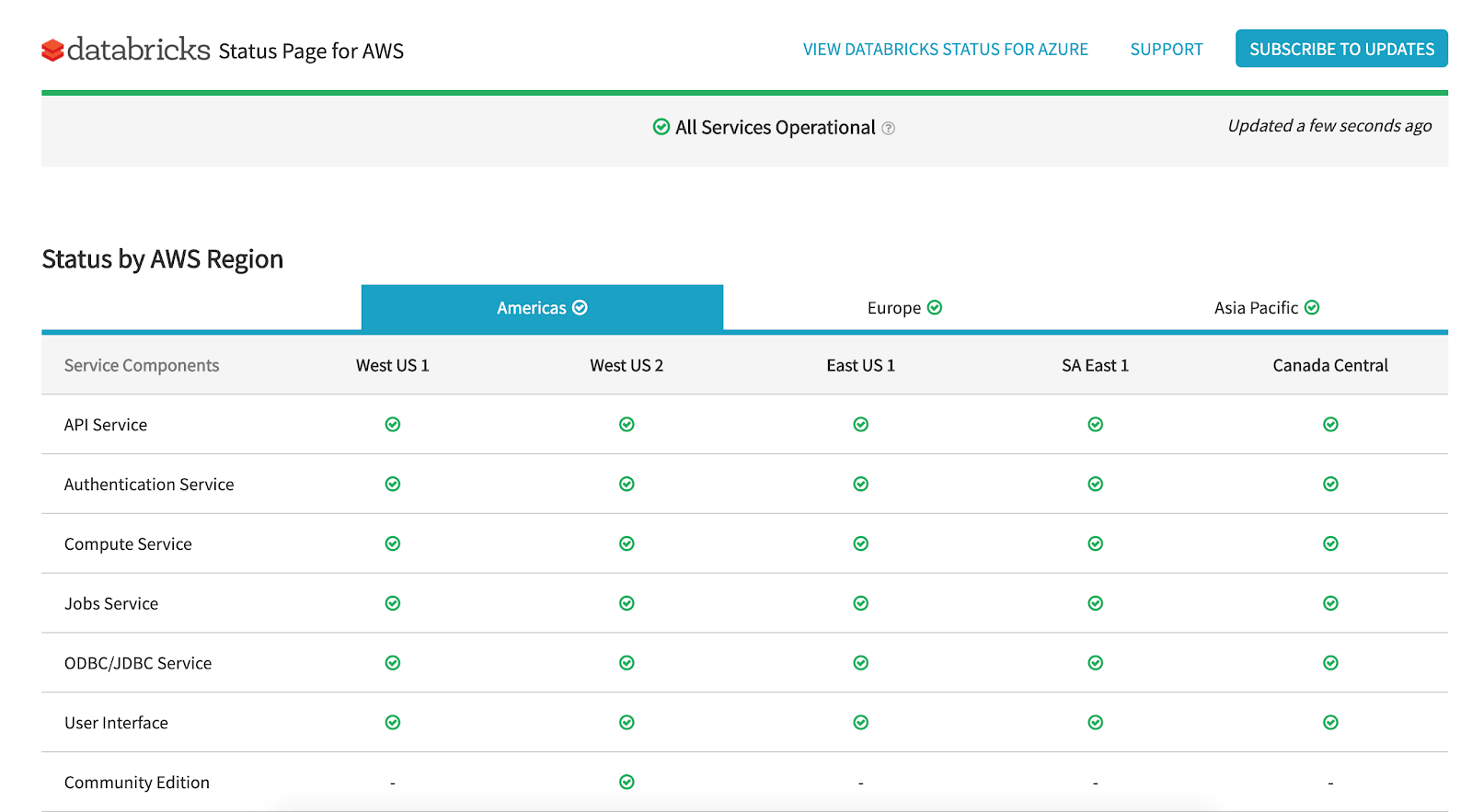Click User Interface status icon for SA East 1

(x=1095, y=723)
